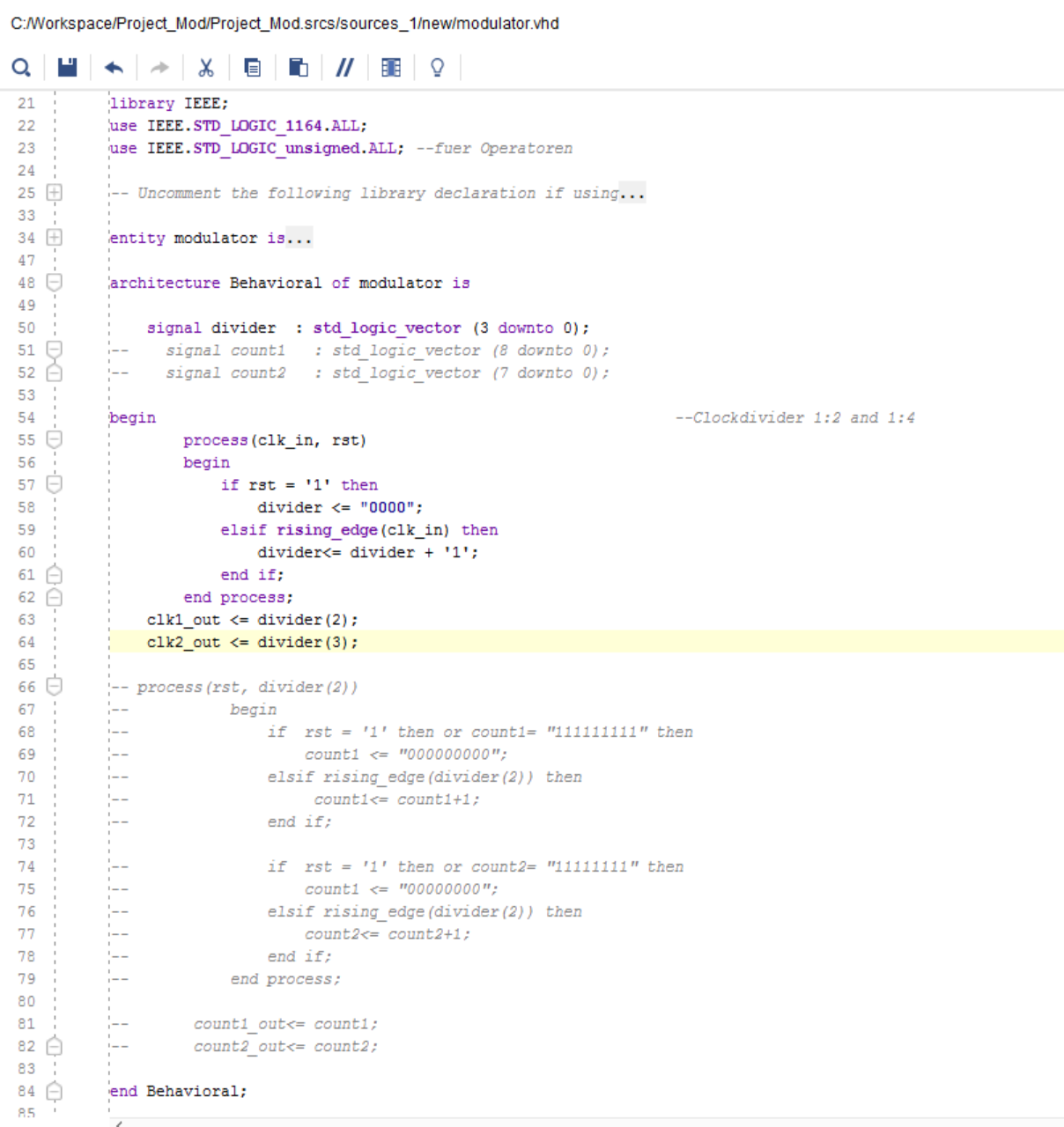This screenshot has height=1127, width=1064.
Task: Click the '--fuer Operatoren' comment
Action: pyautogui.click(x=494, y=149)
